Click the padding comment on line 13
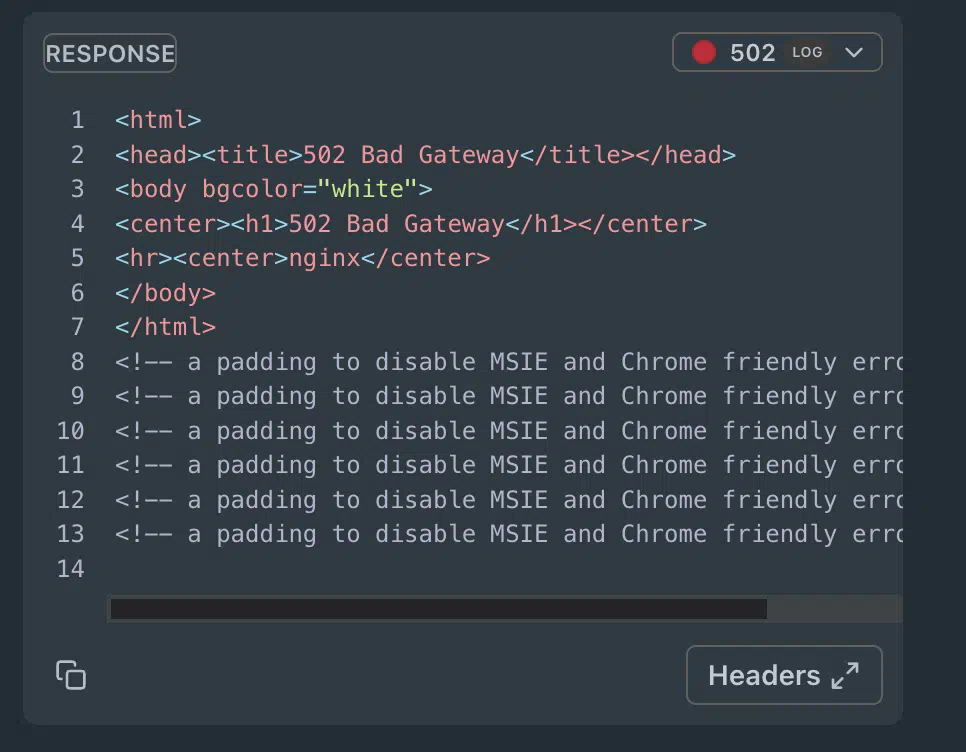 tap(508, 534)
